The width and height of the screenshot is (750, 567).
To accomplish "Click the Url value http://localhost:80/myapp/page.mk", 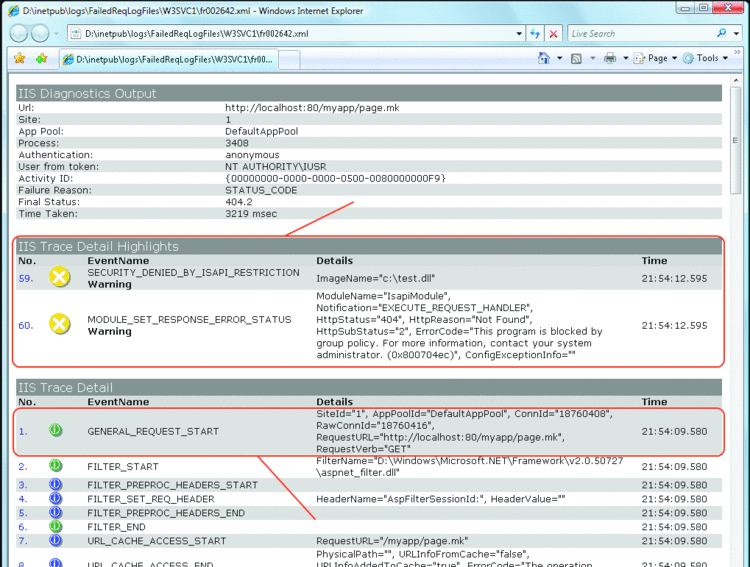I will click(312, 108).
